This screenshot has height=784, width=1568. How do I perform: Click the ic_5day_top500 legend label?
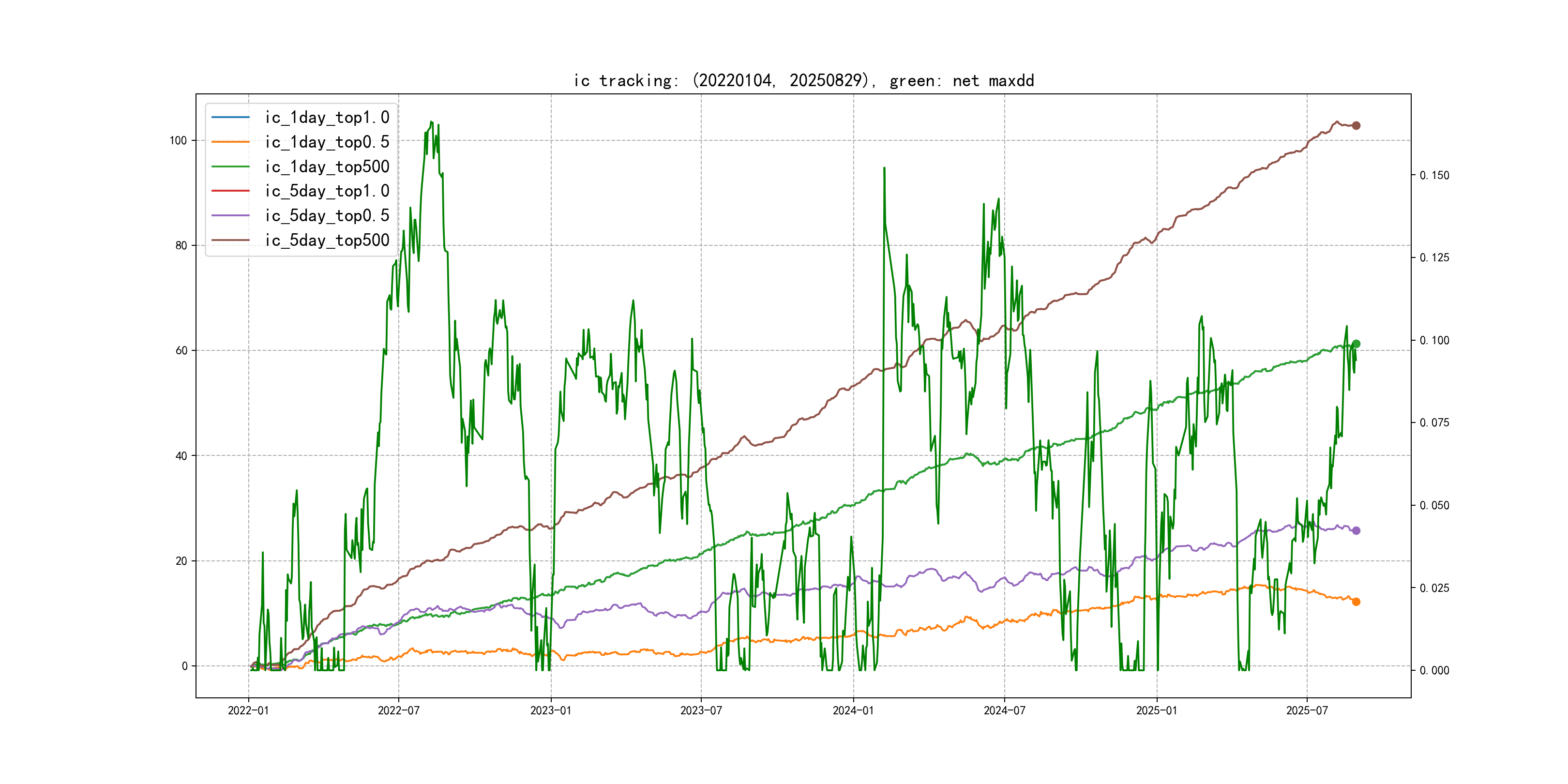[x=327, y=241]
